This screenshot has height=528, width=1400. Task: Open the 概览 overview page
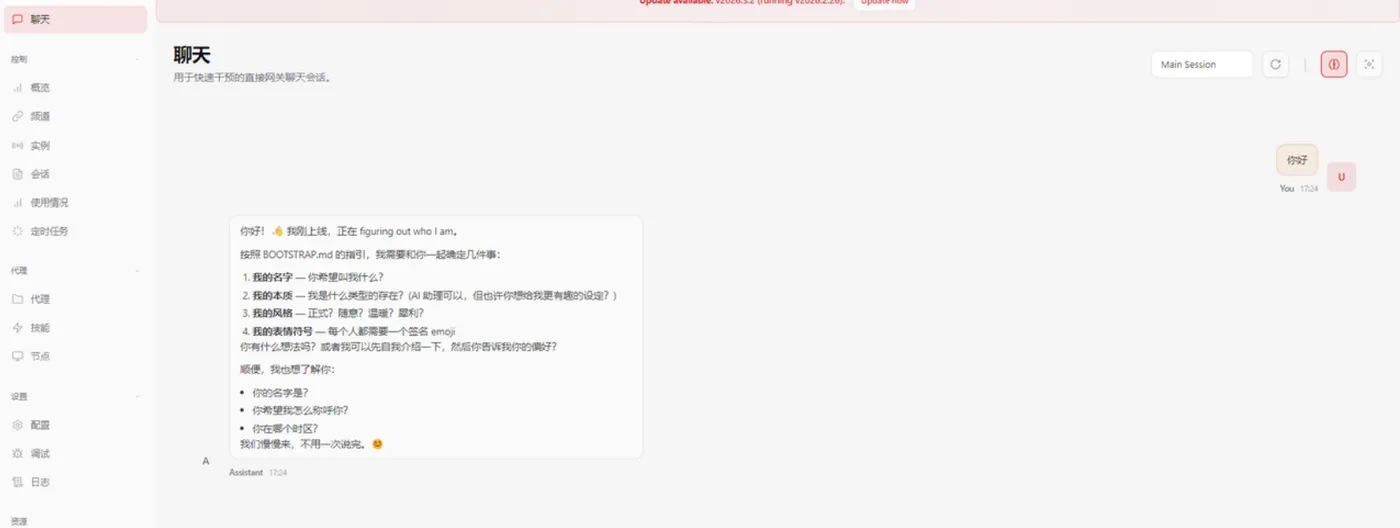(x=76, y=88)
